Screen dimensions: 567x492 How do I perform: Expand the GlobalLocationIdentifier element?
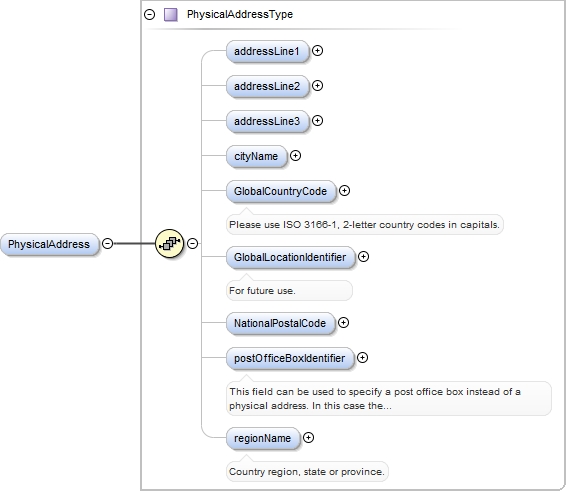tap(363, 257)
